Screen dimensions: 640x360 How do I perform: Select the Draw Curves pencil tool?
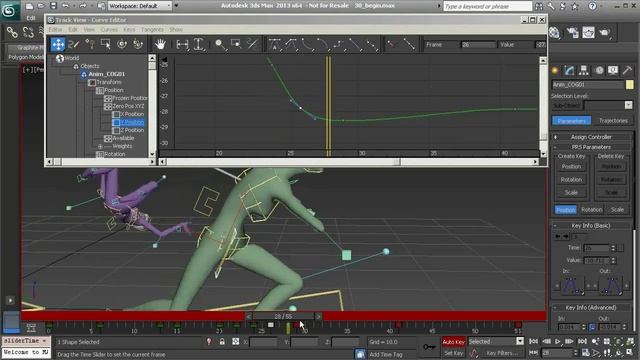(74, 44)
